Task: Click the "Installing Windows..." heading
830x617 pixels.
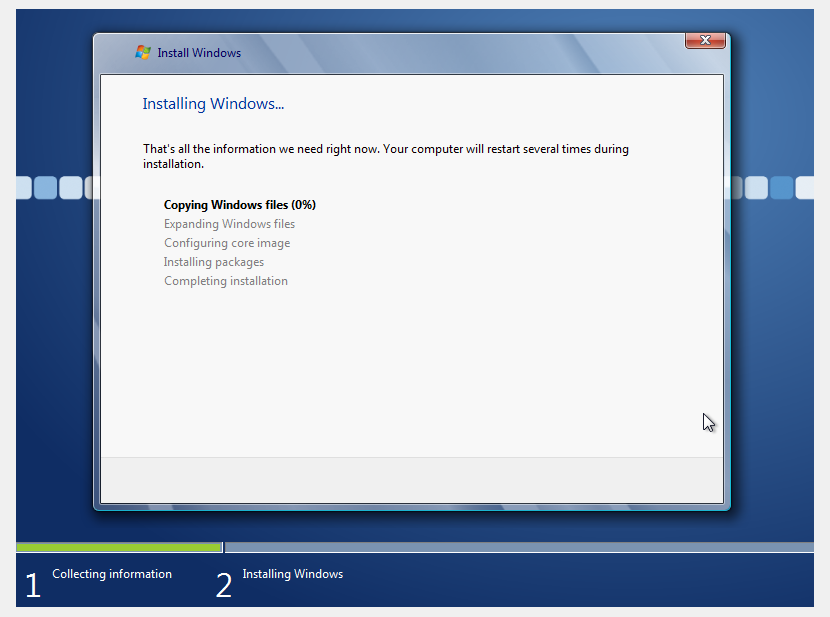Action: (x=213, y=104)
